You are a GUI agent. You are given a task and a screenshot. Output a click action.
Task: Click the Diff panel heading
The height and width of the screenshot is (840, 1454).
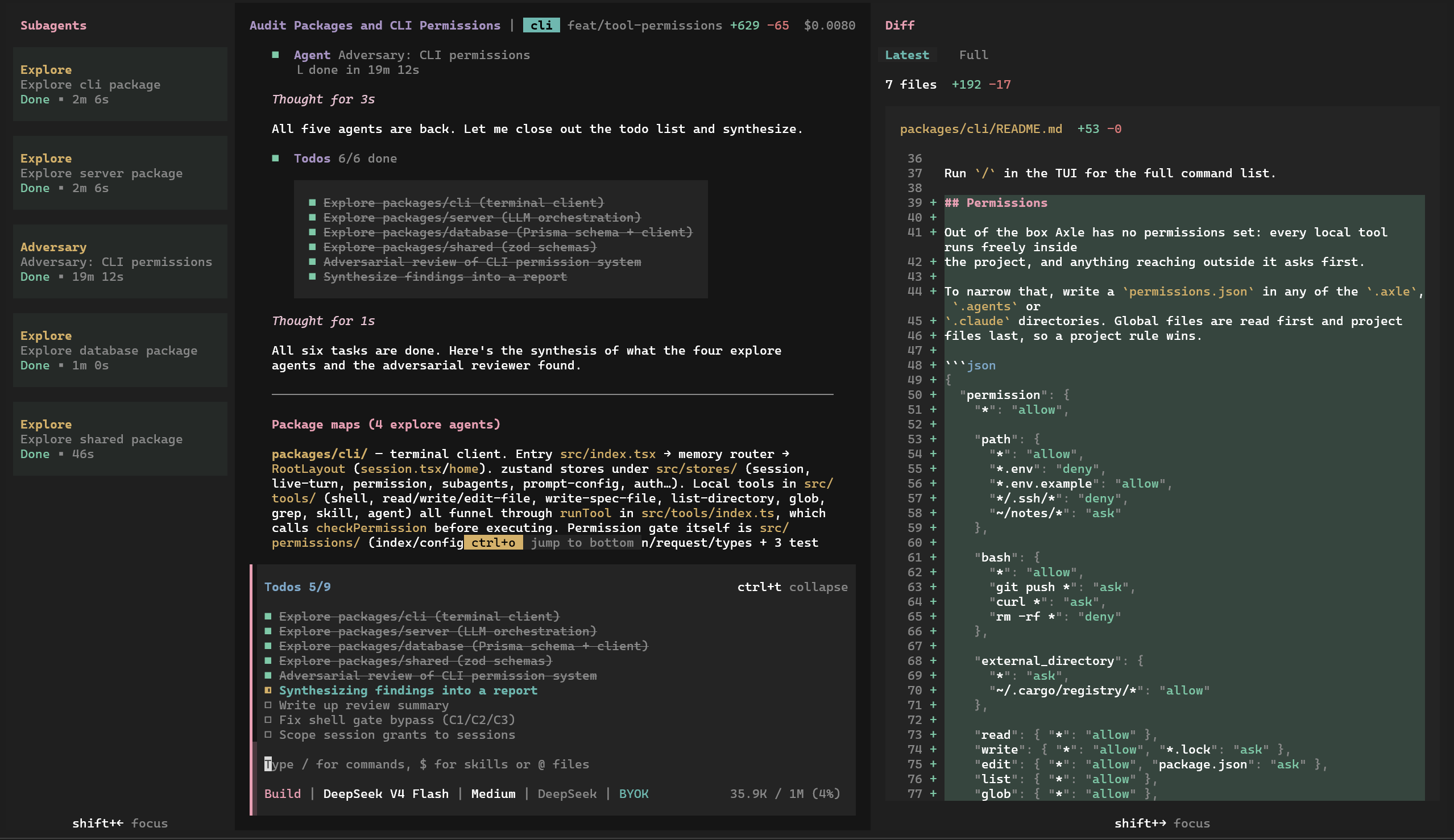(900, 26)
